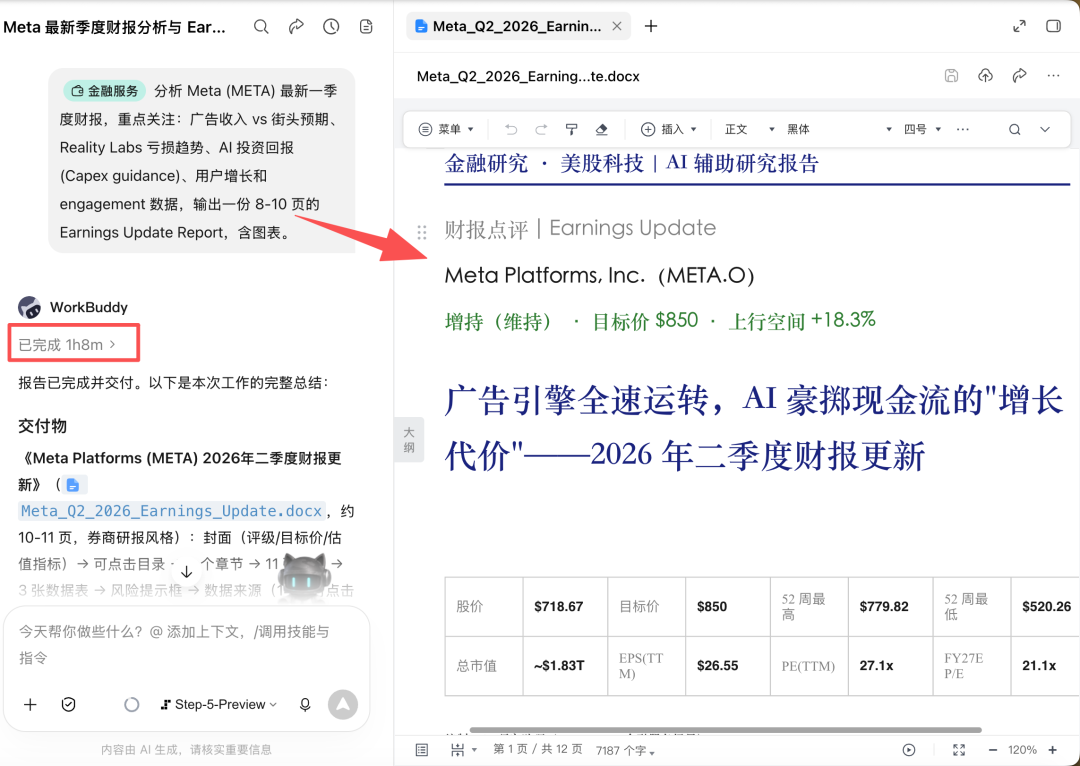Close the Meta_Q2_2026_Earnin... tab
The width and height of the screenshot is (1080, 766).
(617, 26)
